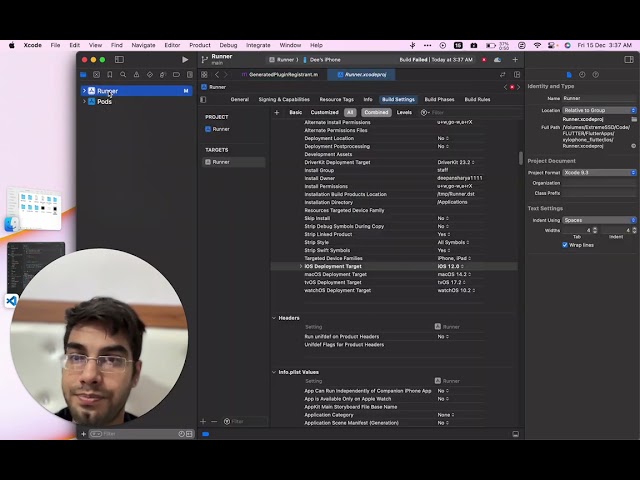Viewport: 640px width, 480px height.
Task: Open the Debug menu
Action: [x=228, y=45]
